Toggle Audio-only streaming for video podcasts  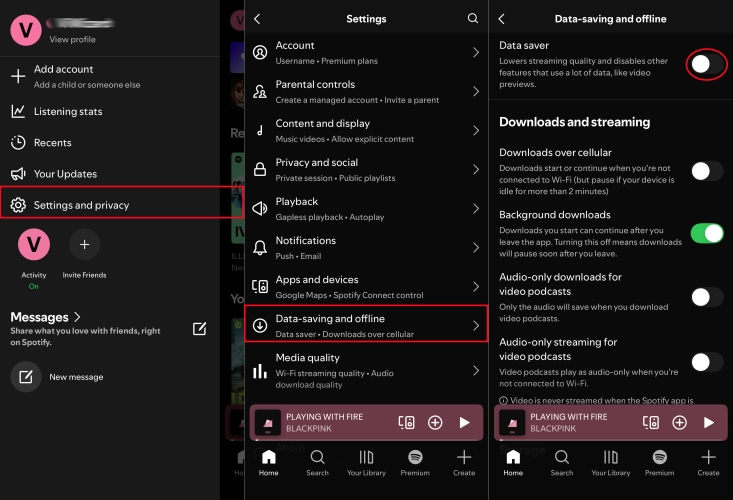click(707, 362)
